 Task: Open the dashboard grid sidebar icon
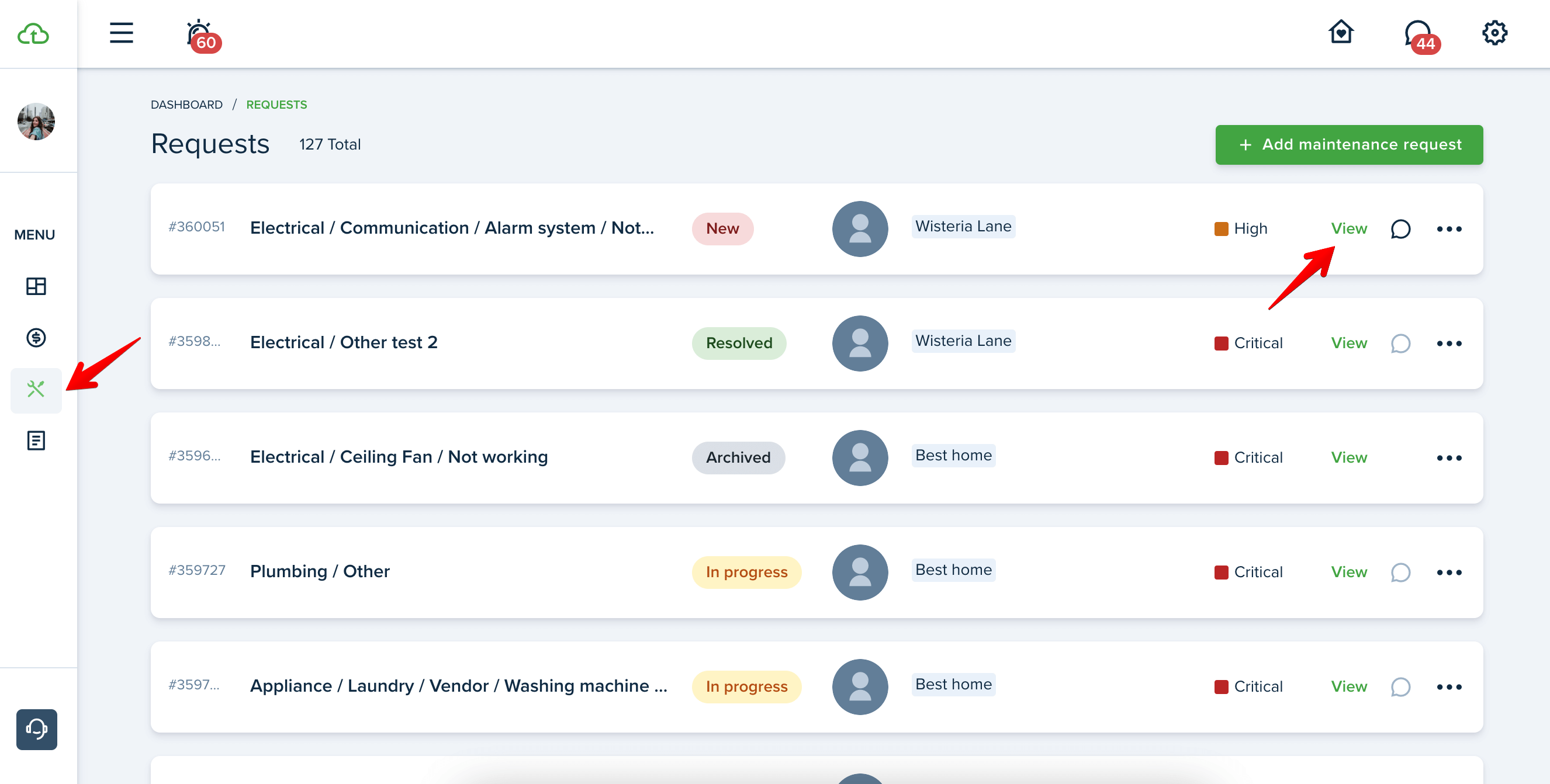coord(36,286)
